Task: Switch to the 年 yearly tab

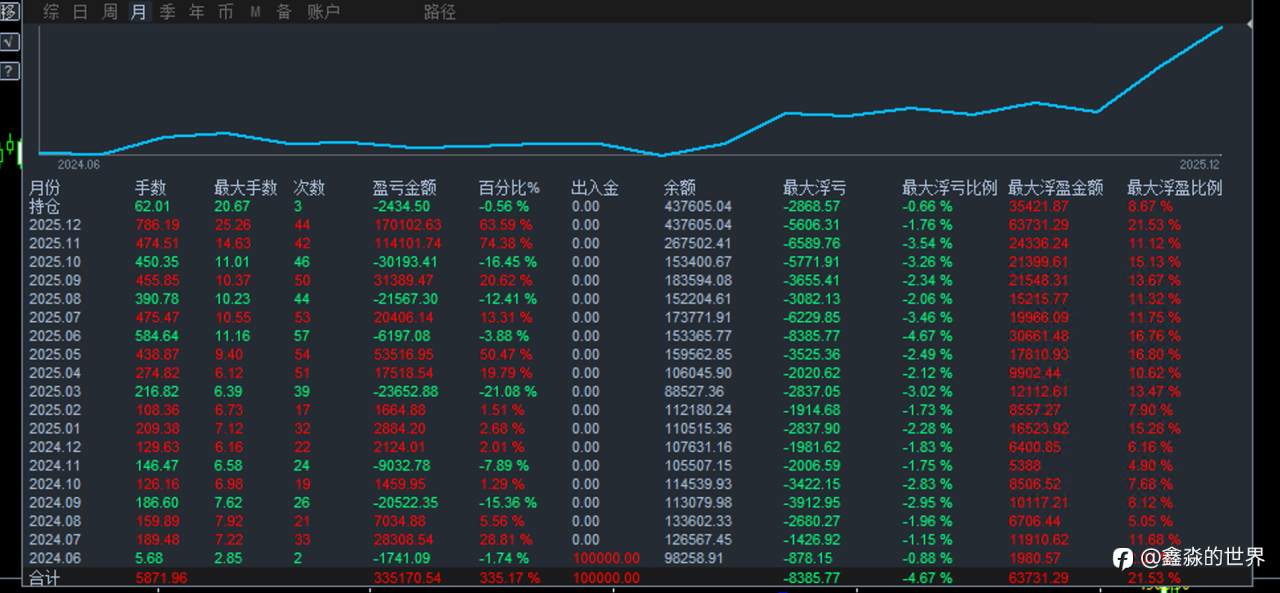Action: (196, 12)
